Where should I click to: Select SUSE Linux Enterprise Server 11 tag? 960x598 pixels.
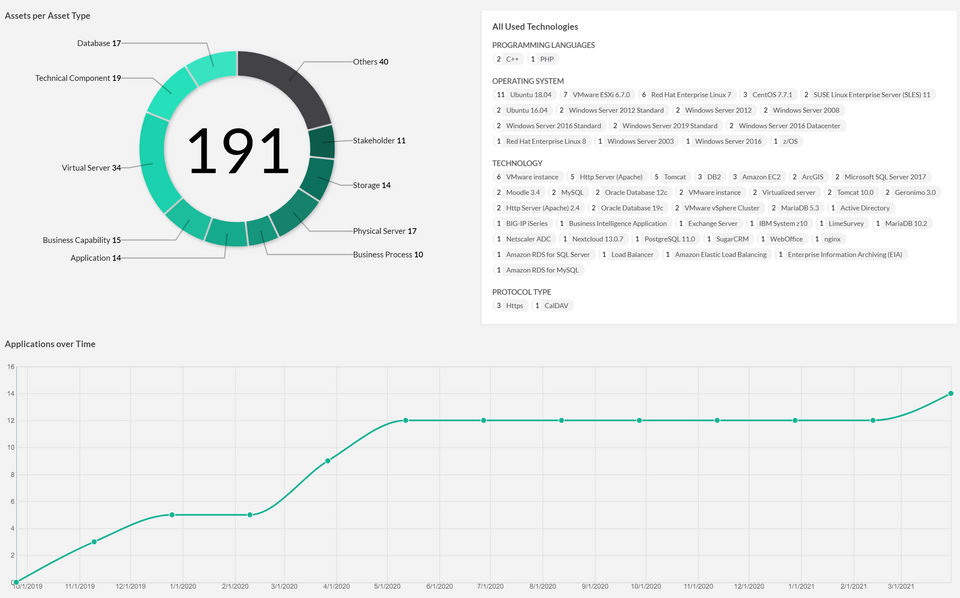(x=867, y=95)
